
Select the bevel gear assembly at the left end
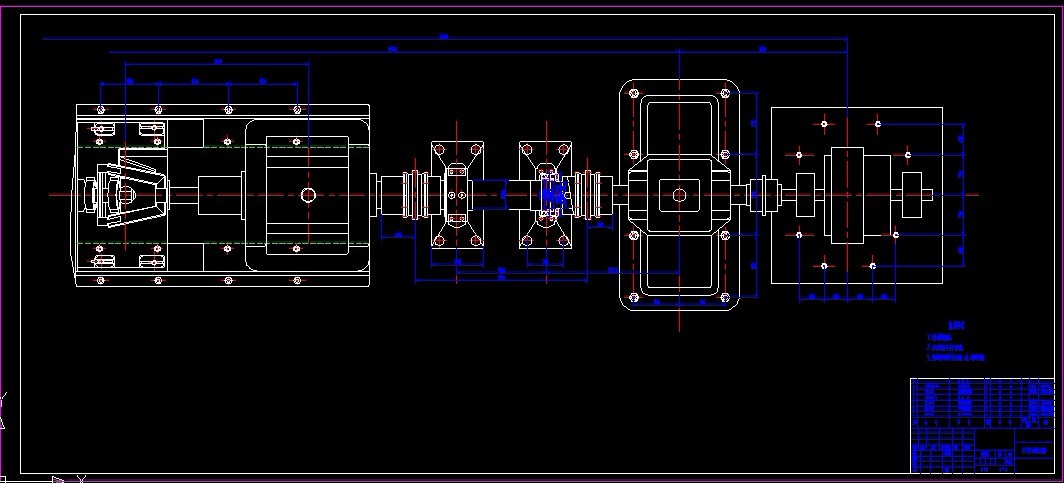[x=124, y=195]
